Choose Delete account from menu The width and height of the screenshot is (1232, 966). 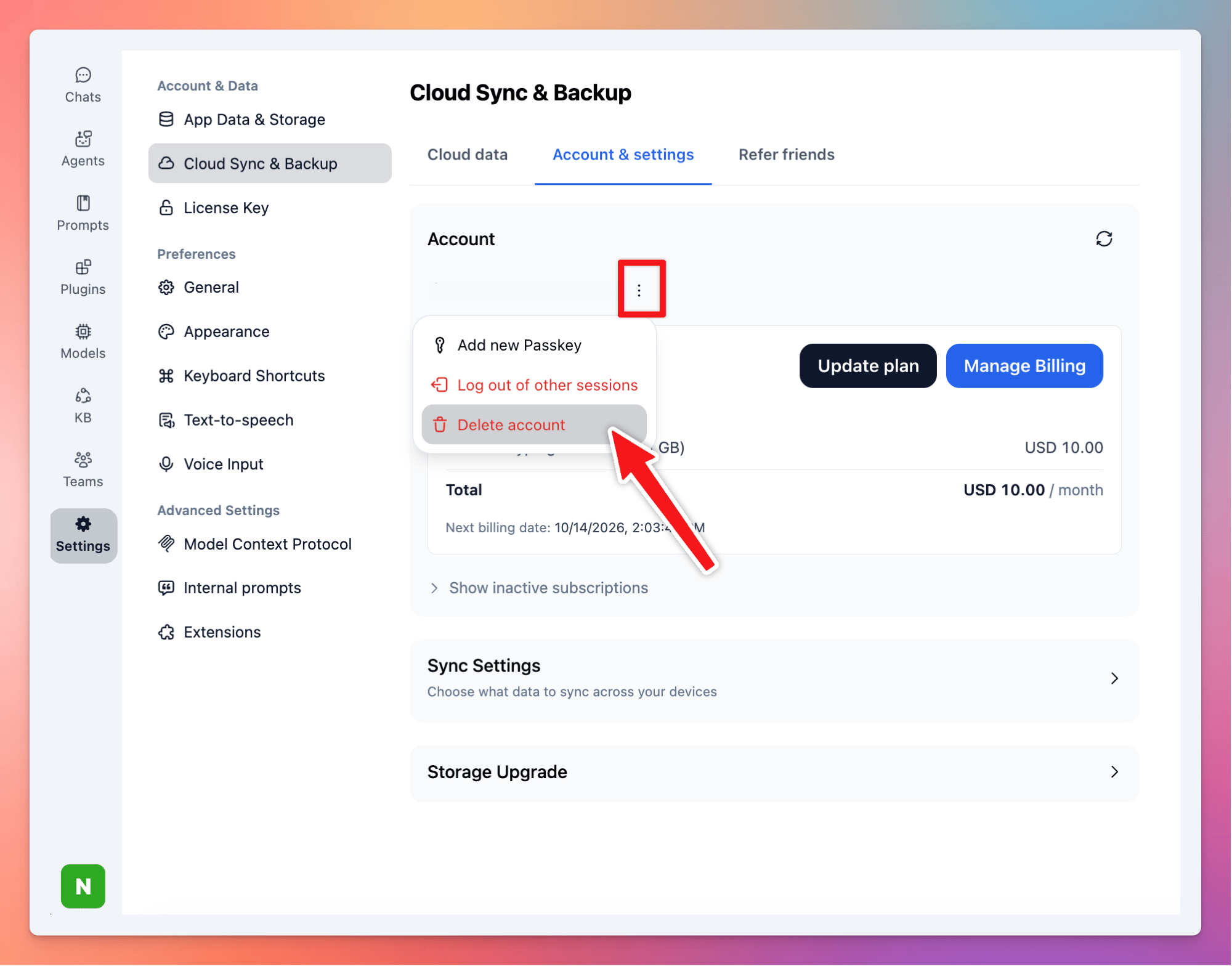coord(534,424)
